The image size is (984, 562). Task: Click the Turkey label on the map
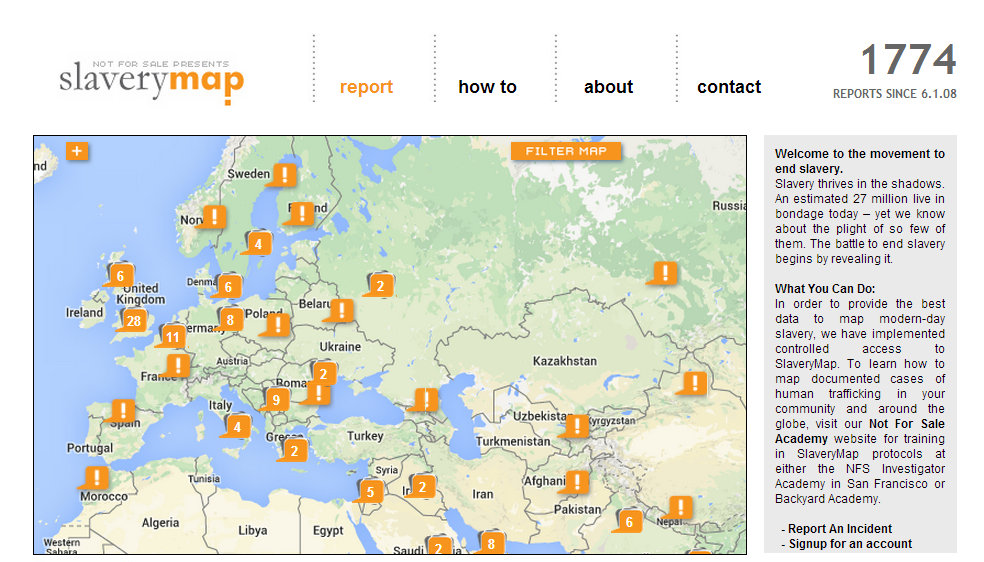365,436
